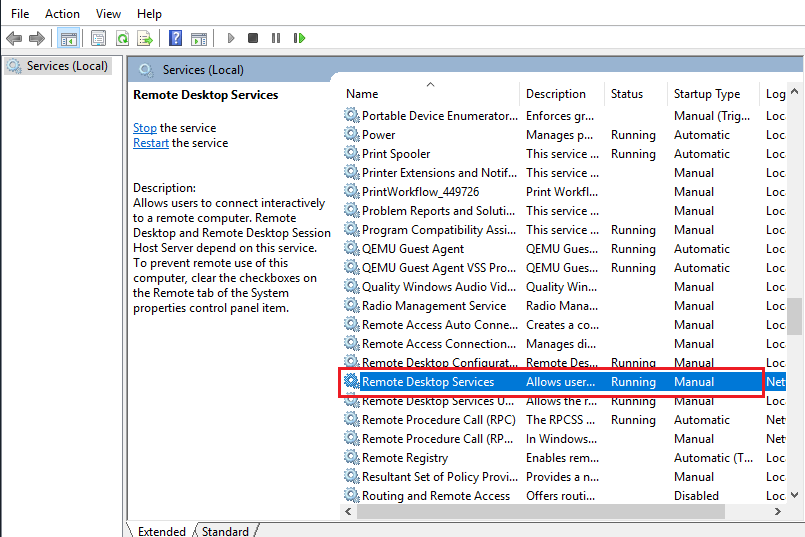
Task: Click the Refresh toolbar icon
Action: [122, 38]
